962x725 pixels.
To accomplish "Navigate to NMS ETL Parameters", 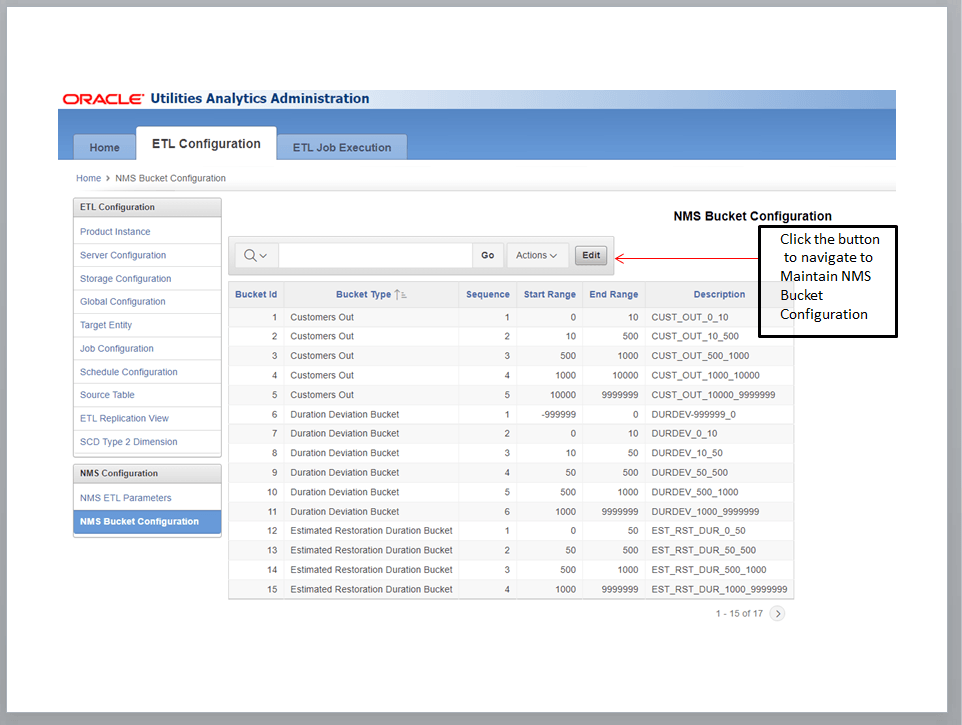I will click(x=125, y=497).
